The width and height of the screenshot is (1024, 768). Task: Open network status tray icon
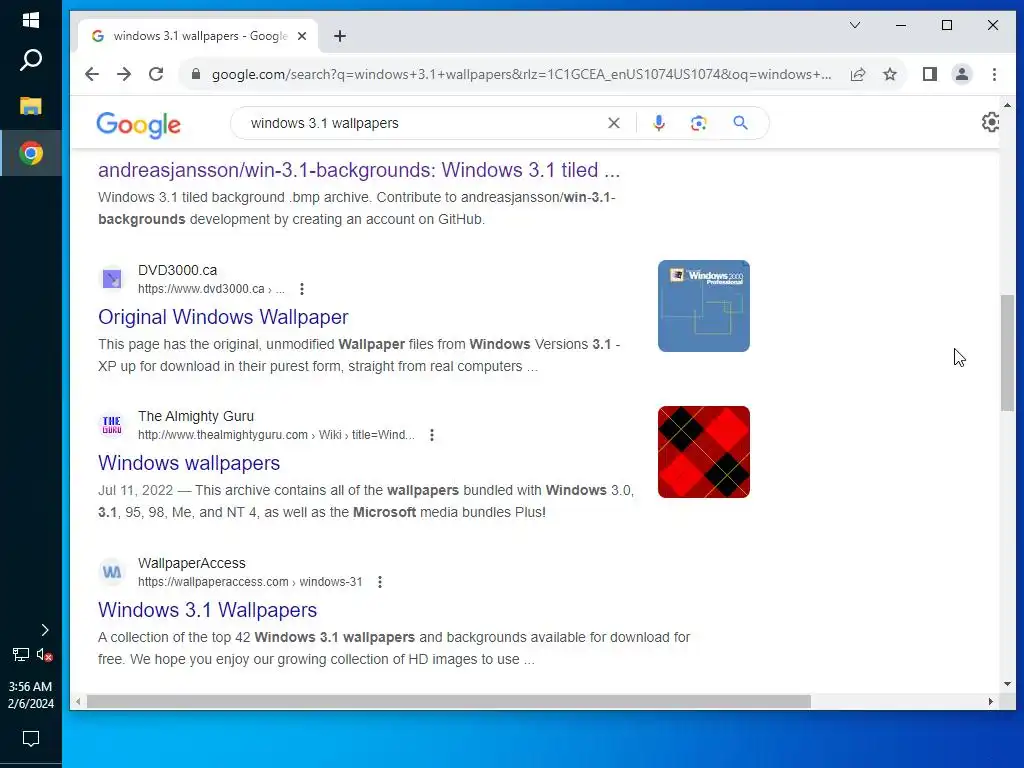point(21,654)
